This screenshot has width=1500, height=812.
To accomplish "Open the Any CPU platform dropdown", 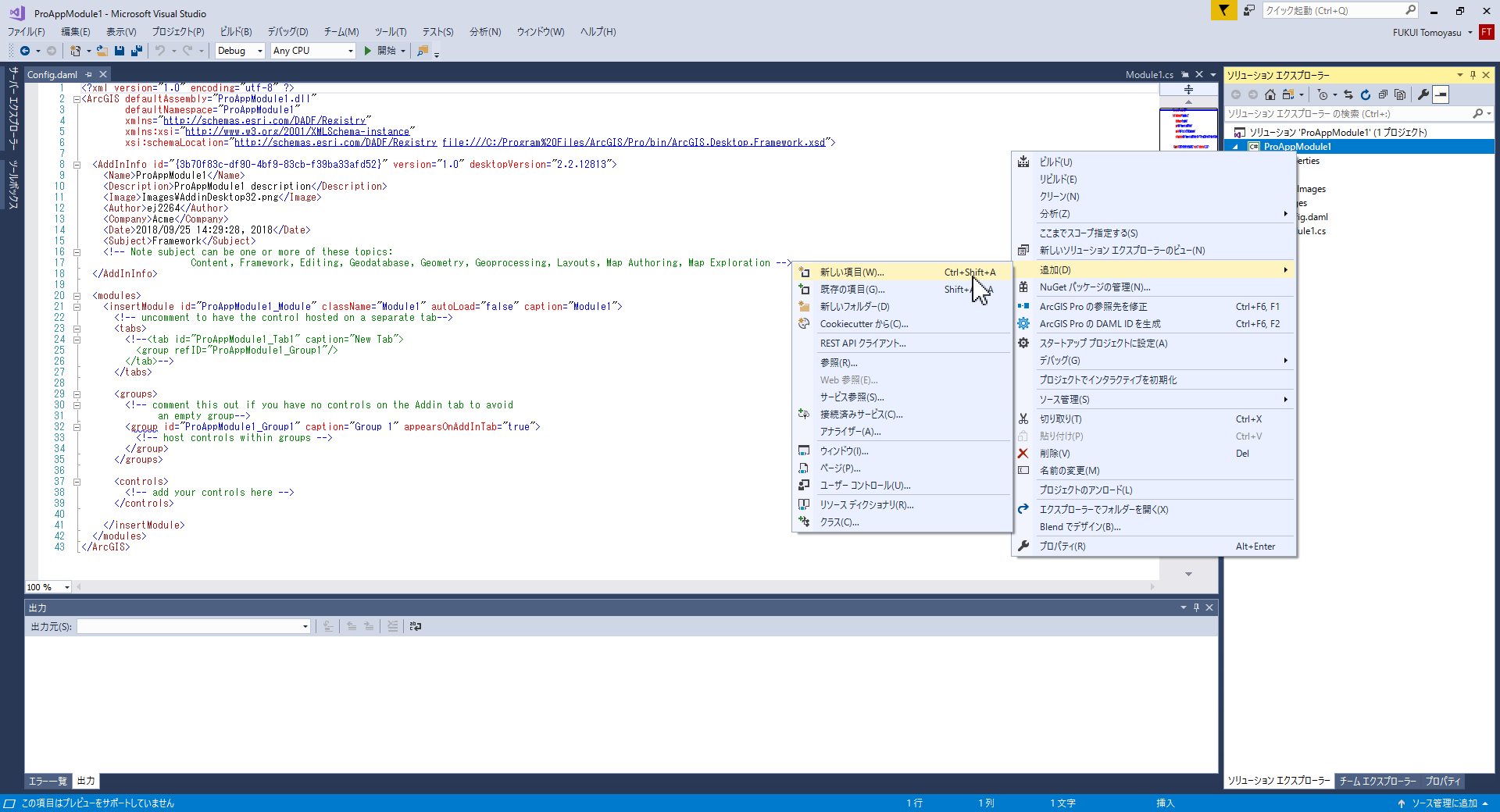I will pos(312,51).
